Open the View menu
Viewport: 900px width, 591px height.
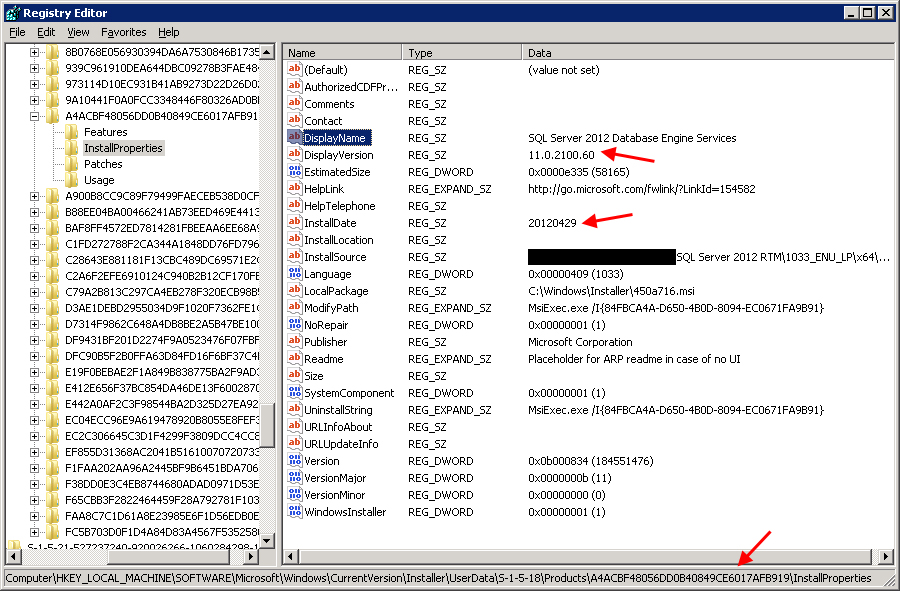[x=78, y=32]
